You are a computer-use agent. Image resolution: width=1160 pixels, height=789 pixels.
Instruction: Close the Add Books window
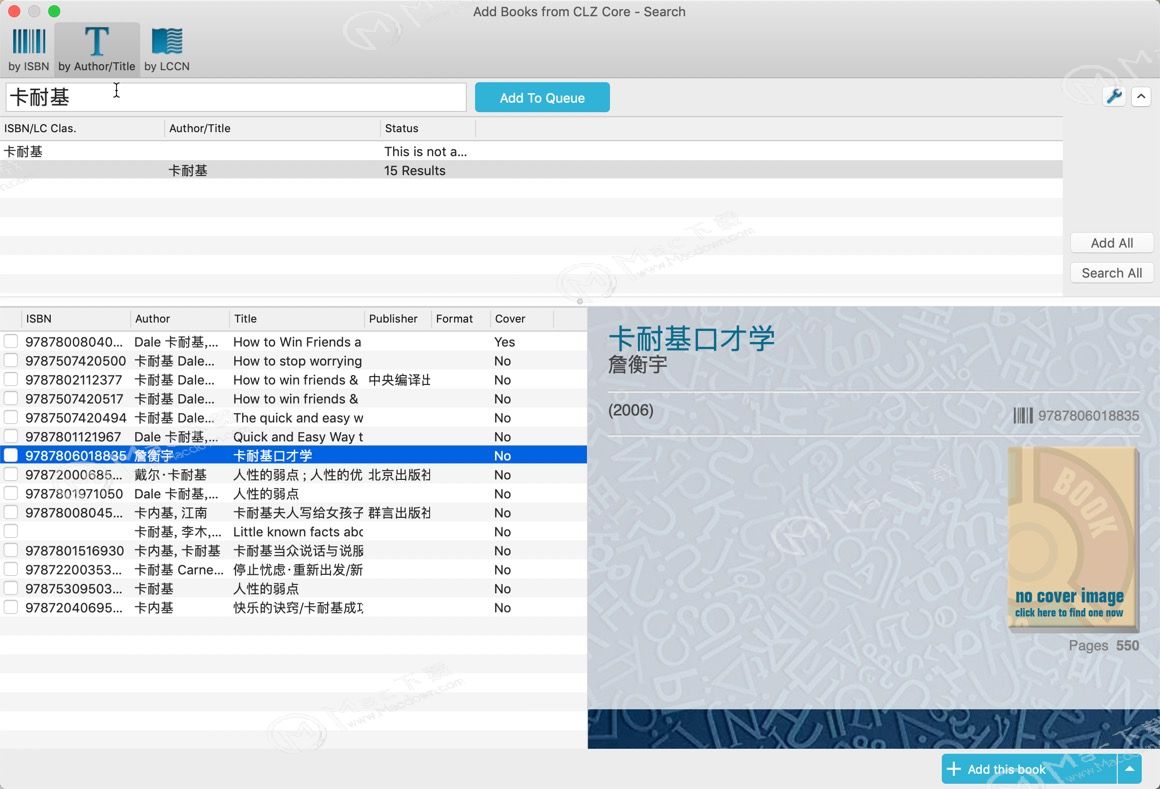(14, 11)
